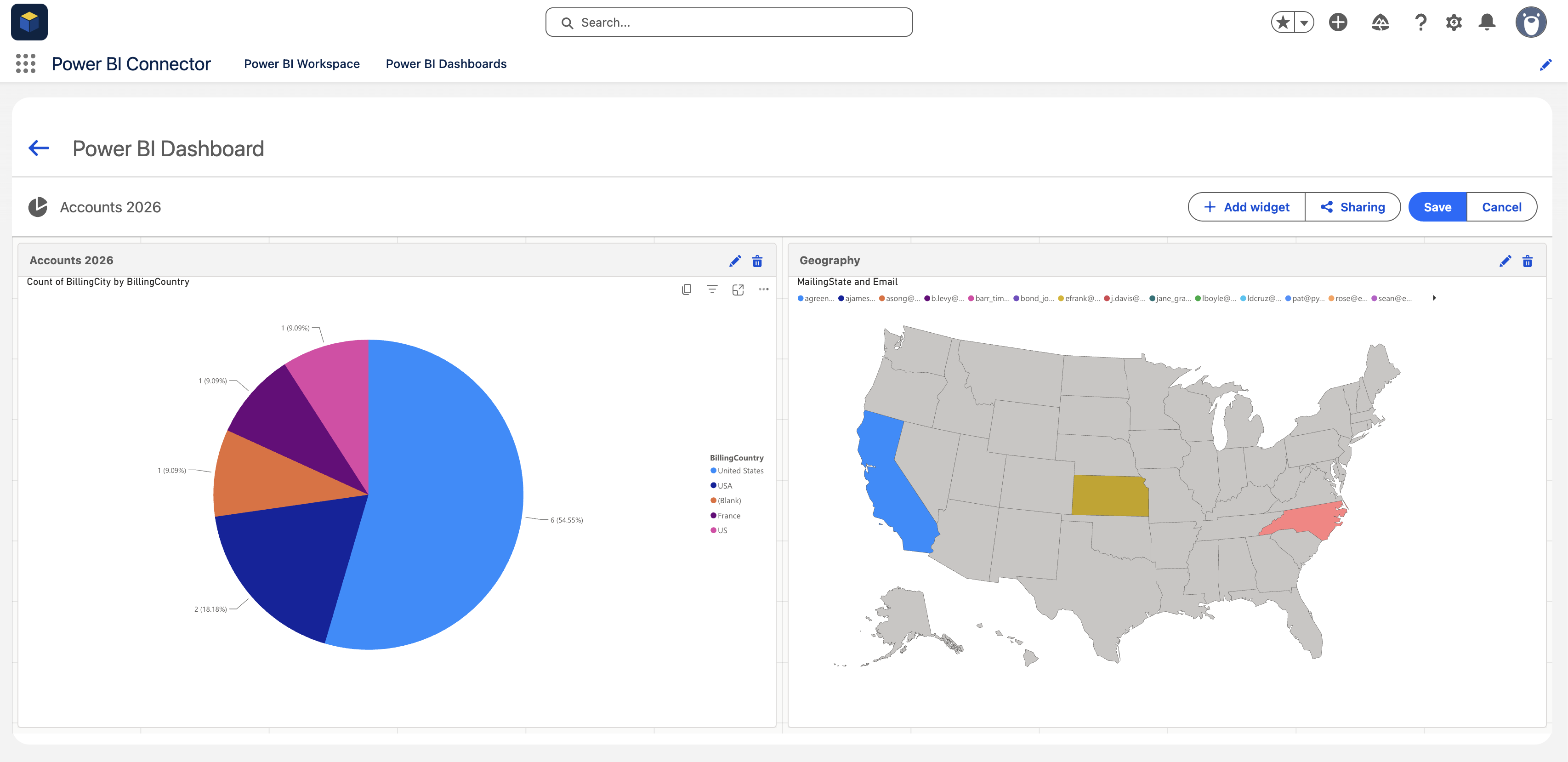
Task: Click the lboyle@... legend entry
Action: [1215, 298]
